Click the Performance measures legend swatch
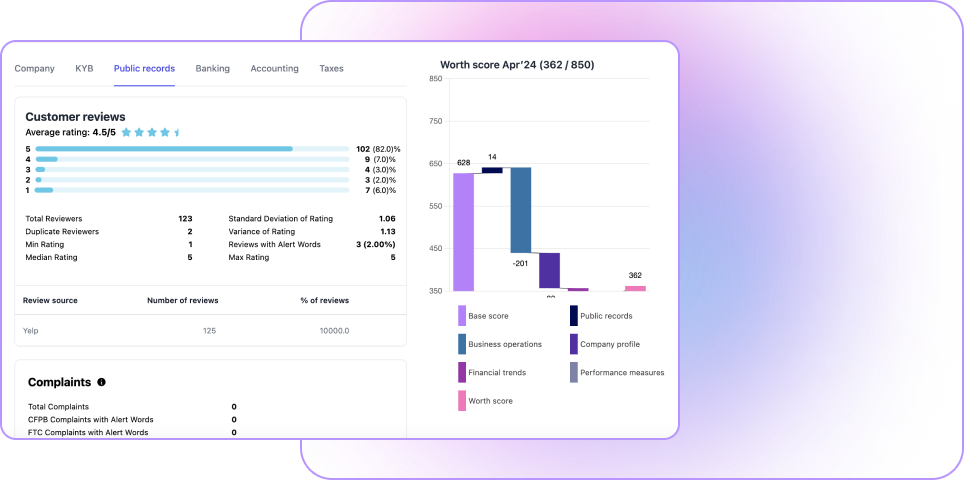This screenshot has height=480, width=964. pos(574,372)
